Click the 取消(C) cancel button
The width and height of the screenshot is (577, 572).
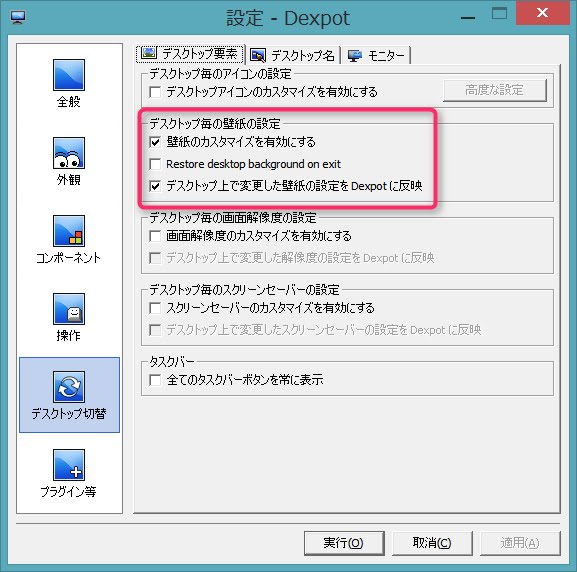click(432, 543)
